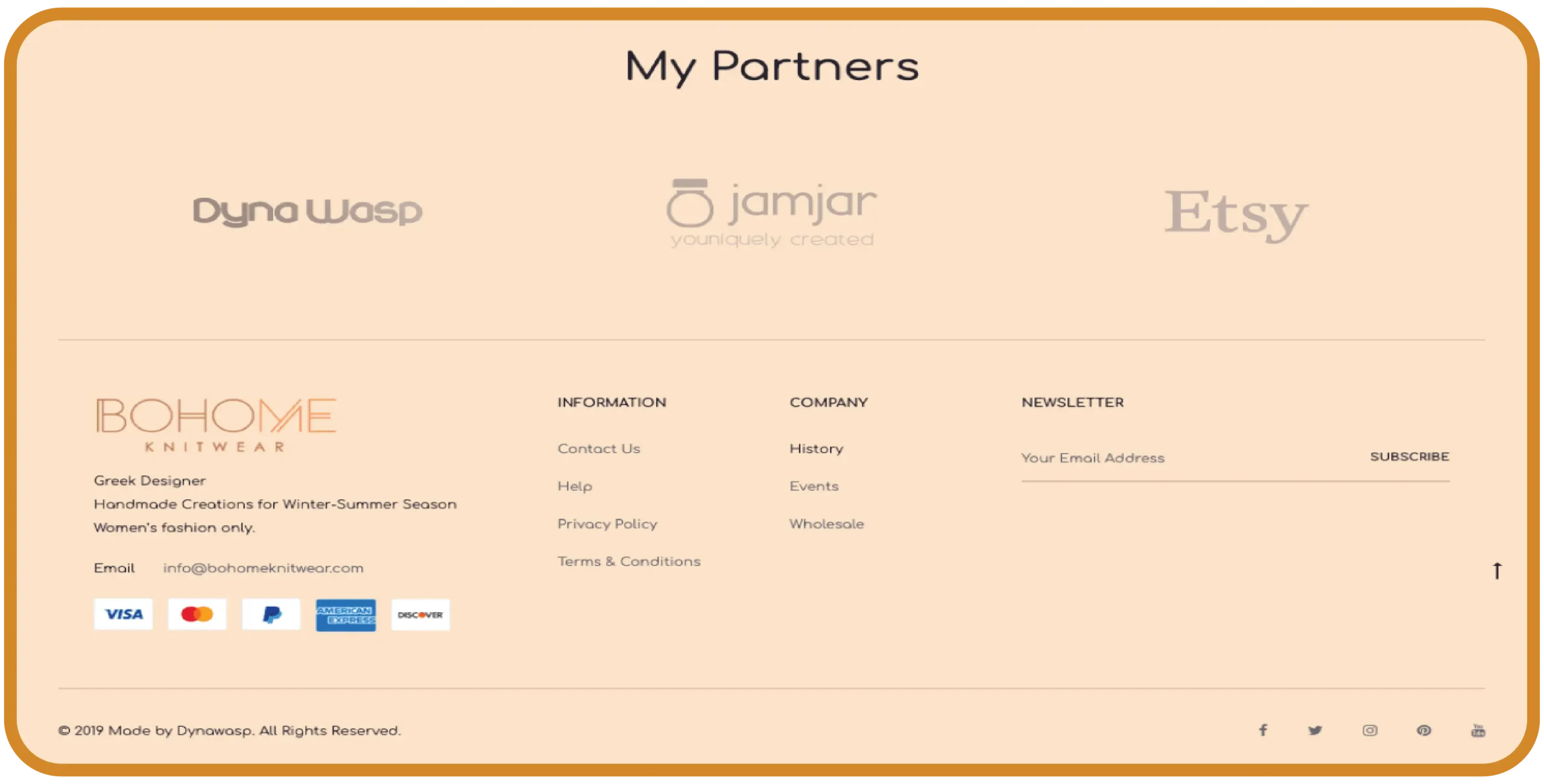Open the Twitter social icon

click(x=1315, y=730)
